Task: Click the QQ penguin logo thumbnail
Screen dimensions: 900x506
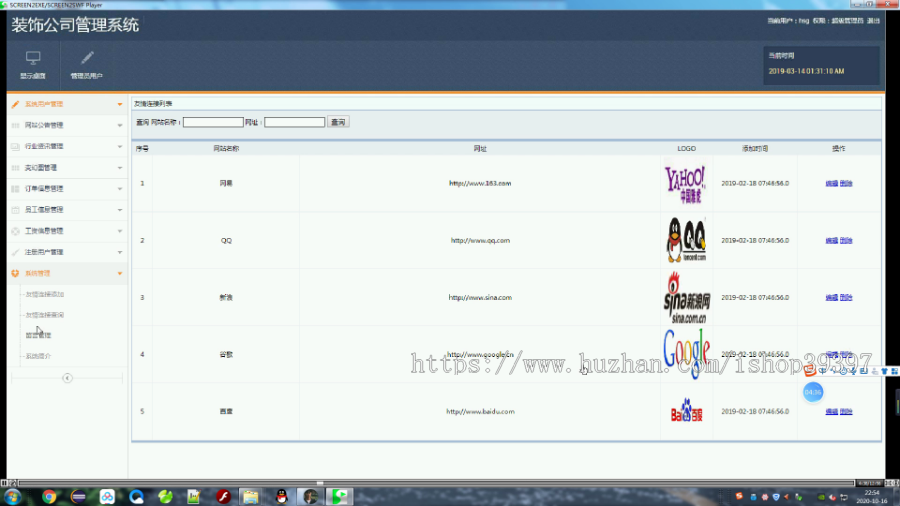Action: tap(686, 240)
